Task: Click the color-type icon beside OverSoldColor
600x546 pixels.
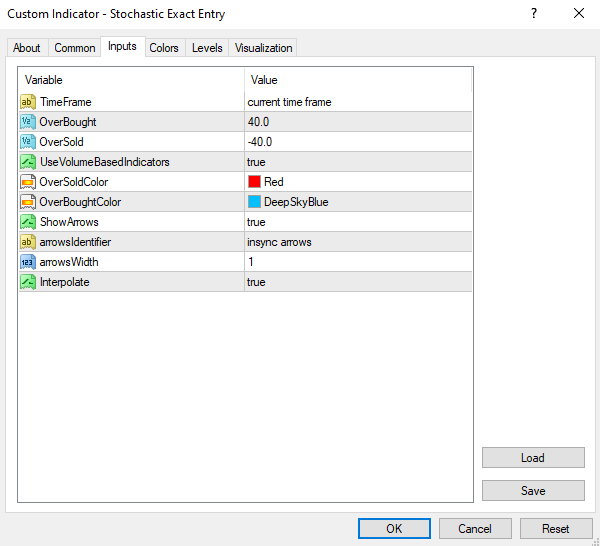Action: click(x=28, y=182)
